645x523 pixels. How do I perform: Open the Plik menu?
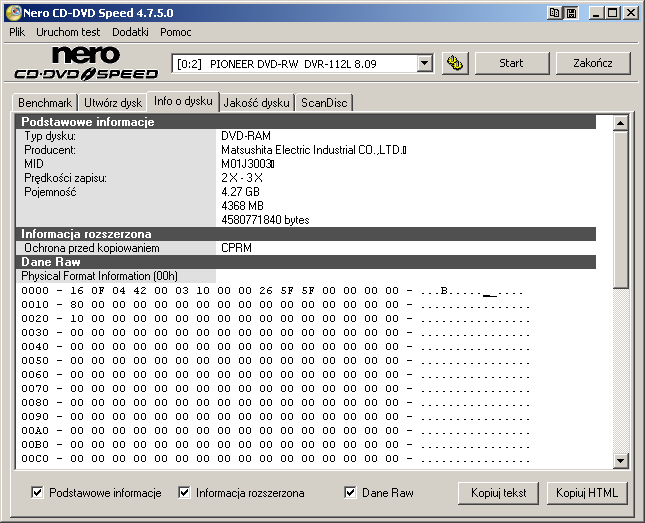(x=17, y=32)
